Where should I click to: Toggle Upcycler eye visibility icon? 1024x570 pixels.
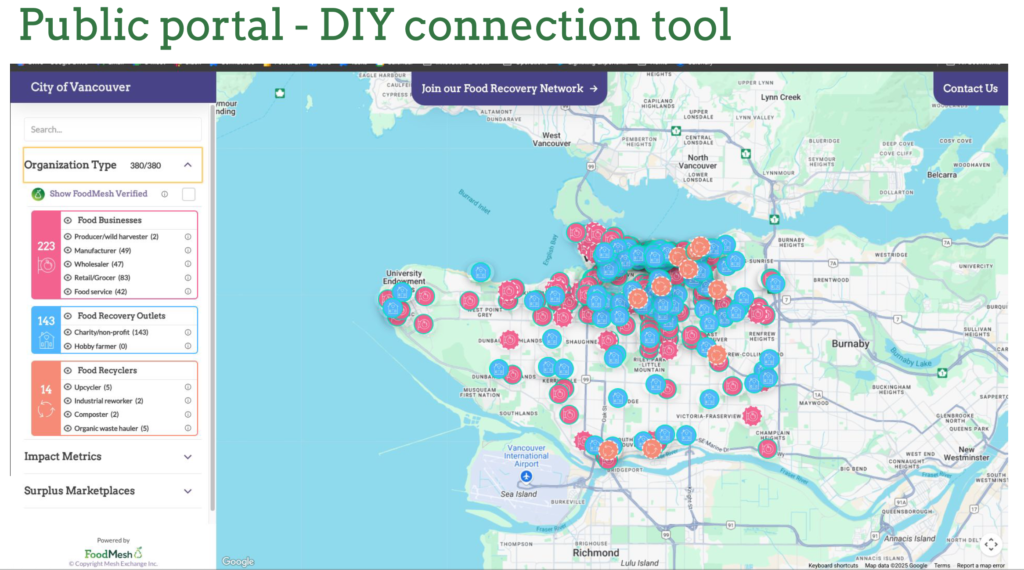click(68, 387)
